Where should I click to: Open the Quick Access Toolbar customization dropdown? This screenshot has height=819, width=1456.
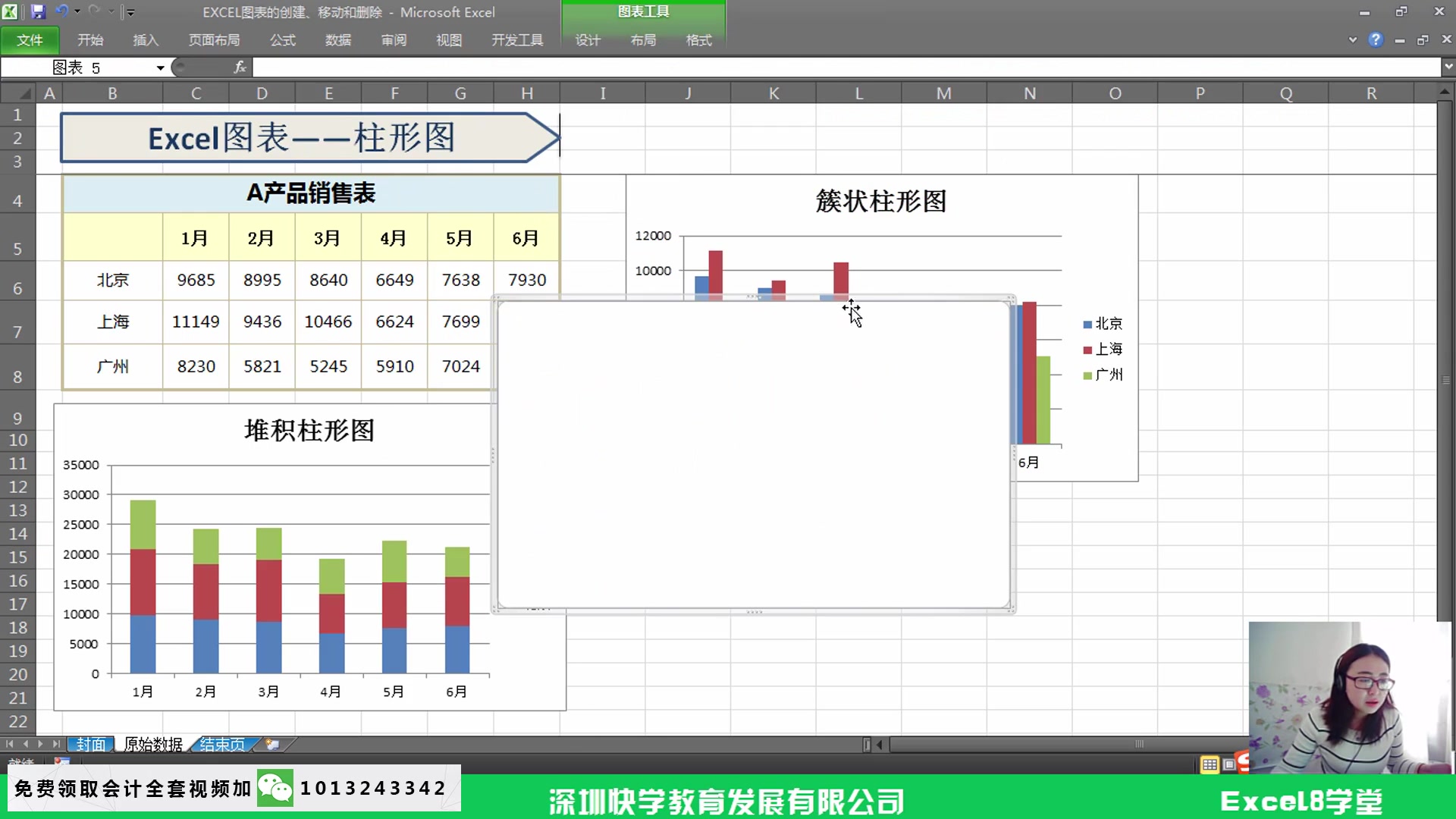pyautogui.click(x=130, y=12)
